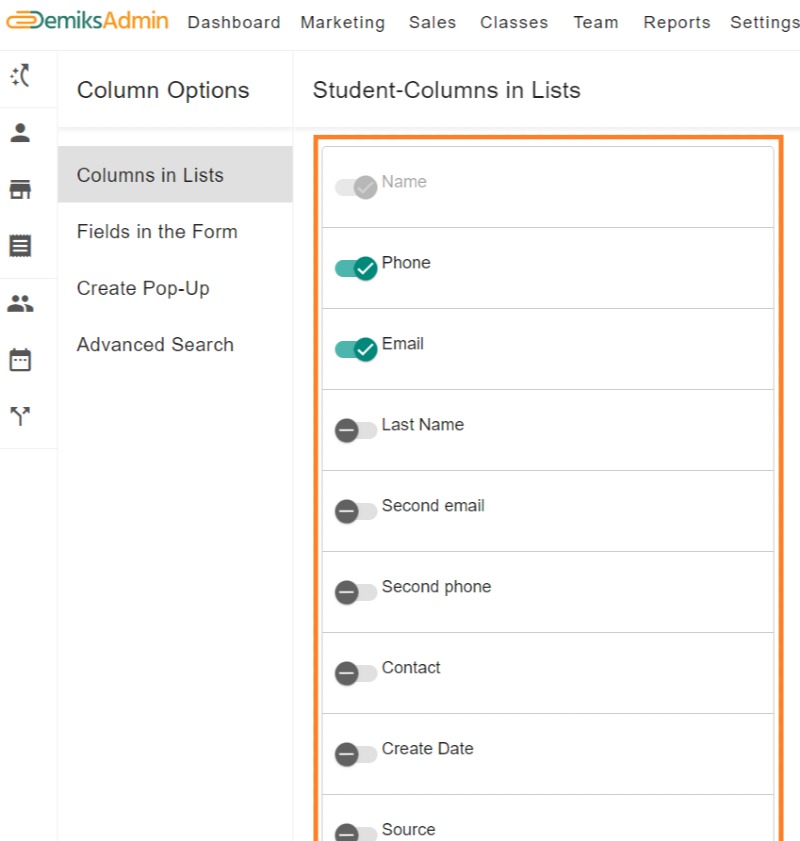Enable the Create Date column toggle
Image resolution: width=800 pixels, height=841 pixels.
point(356,754)
